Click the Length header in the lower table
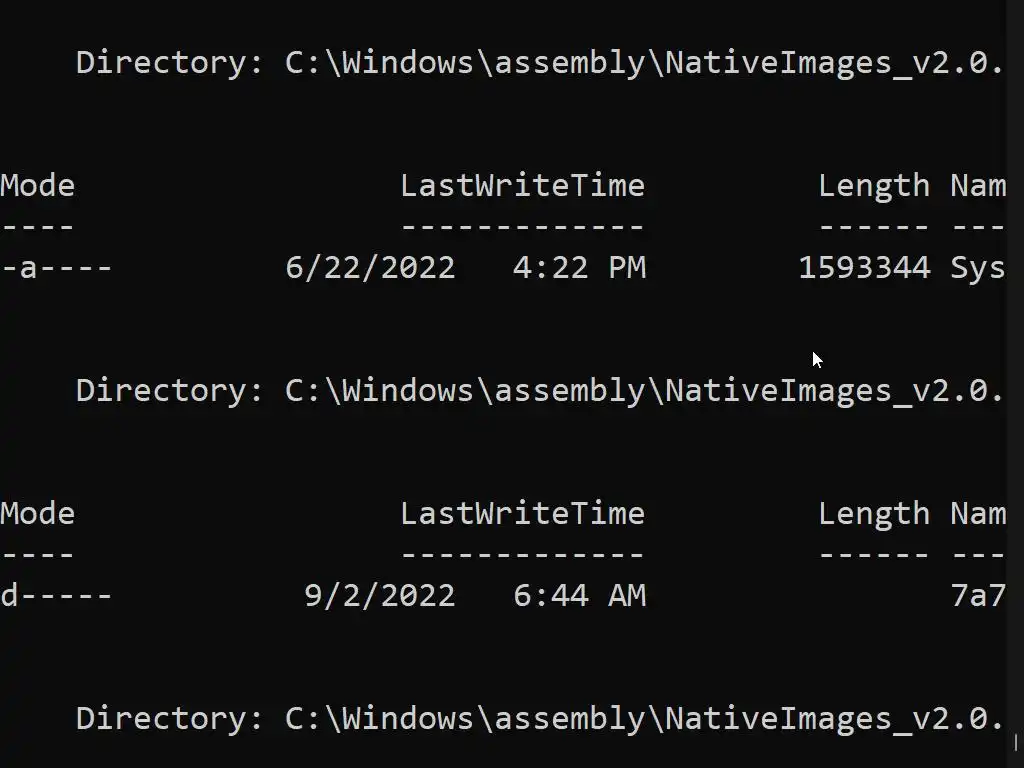 pyautogui.click(x=874, y=513)
